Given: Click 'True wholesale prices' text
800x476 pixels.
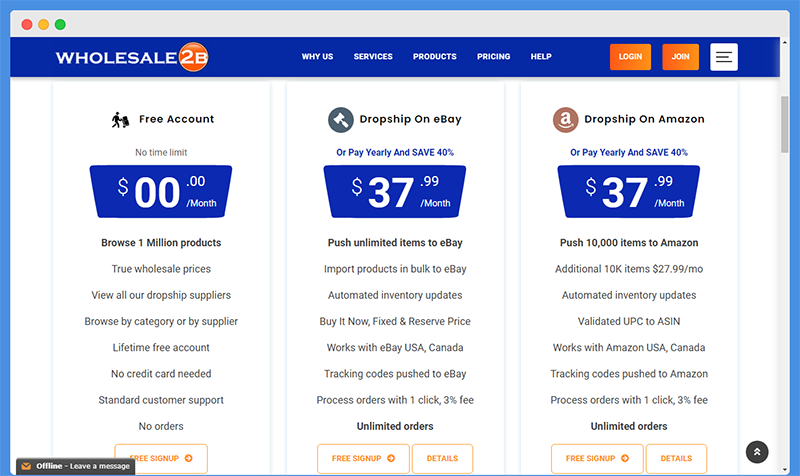Looking at the screenshot, I should point(161,269).
